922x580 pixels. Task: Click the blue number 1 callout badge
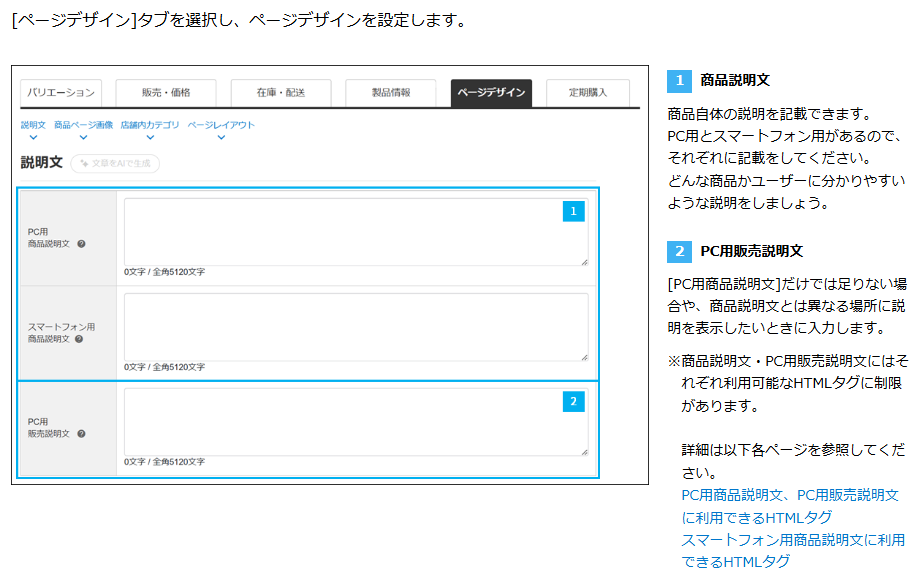tap(573, 211)
